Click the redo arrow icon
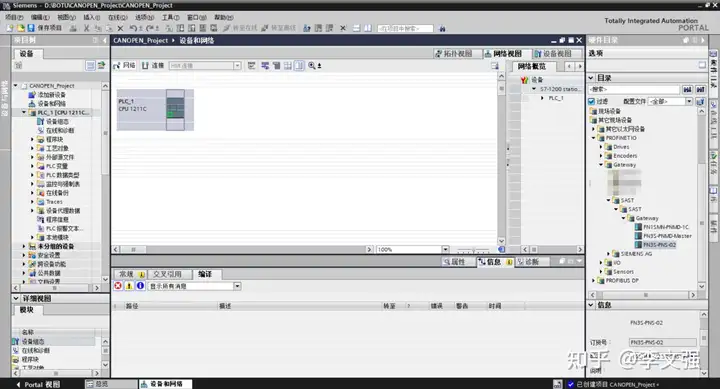This screenshot has width=720, height=389. coord(150,28)
